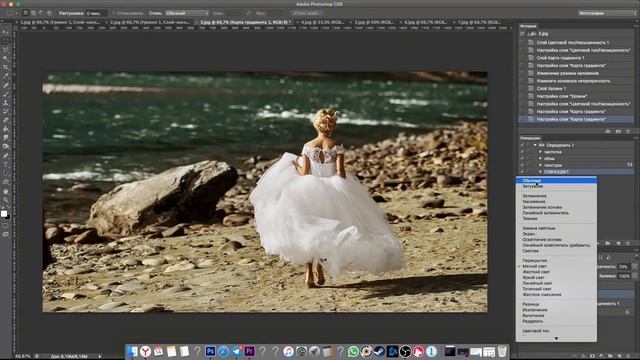The image size is (640, 360).
Task: Open Photoshop from the dock
Action: (210, 351)
